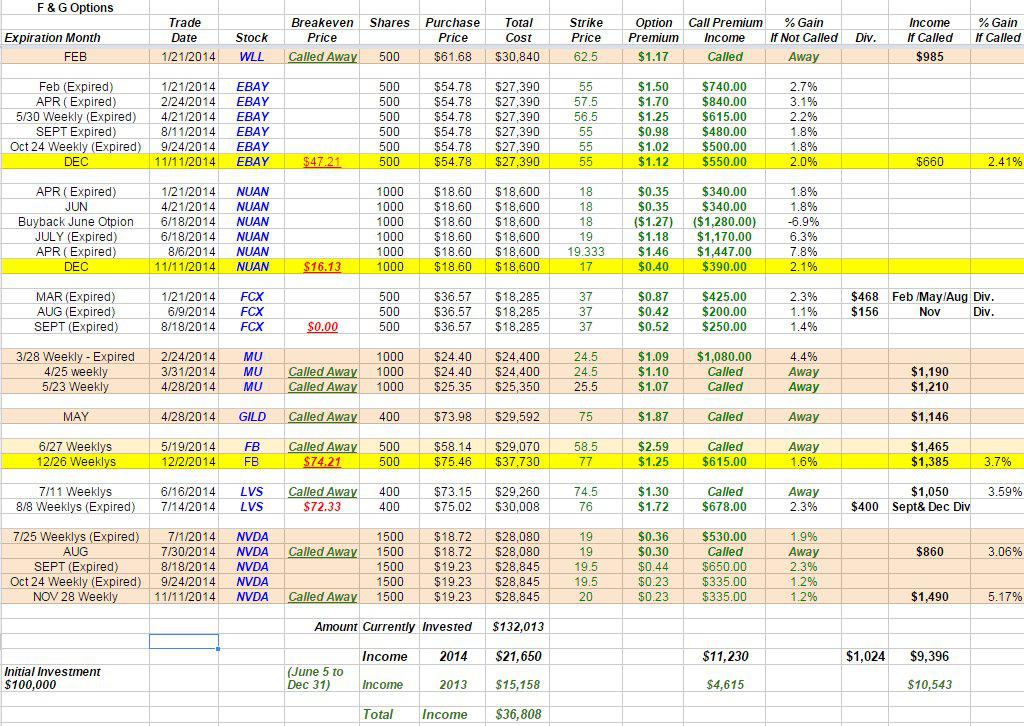The height and width of the screenshot is (726, 1024).
Task: Click the $36,808 total income cell
Action: (x=518, y=715)
